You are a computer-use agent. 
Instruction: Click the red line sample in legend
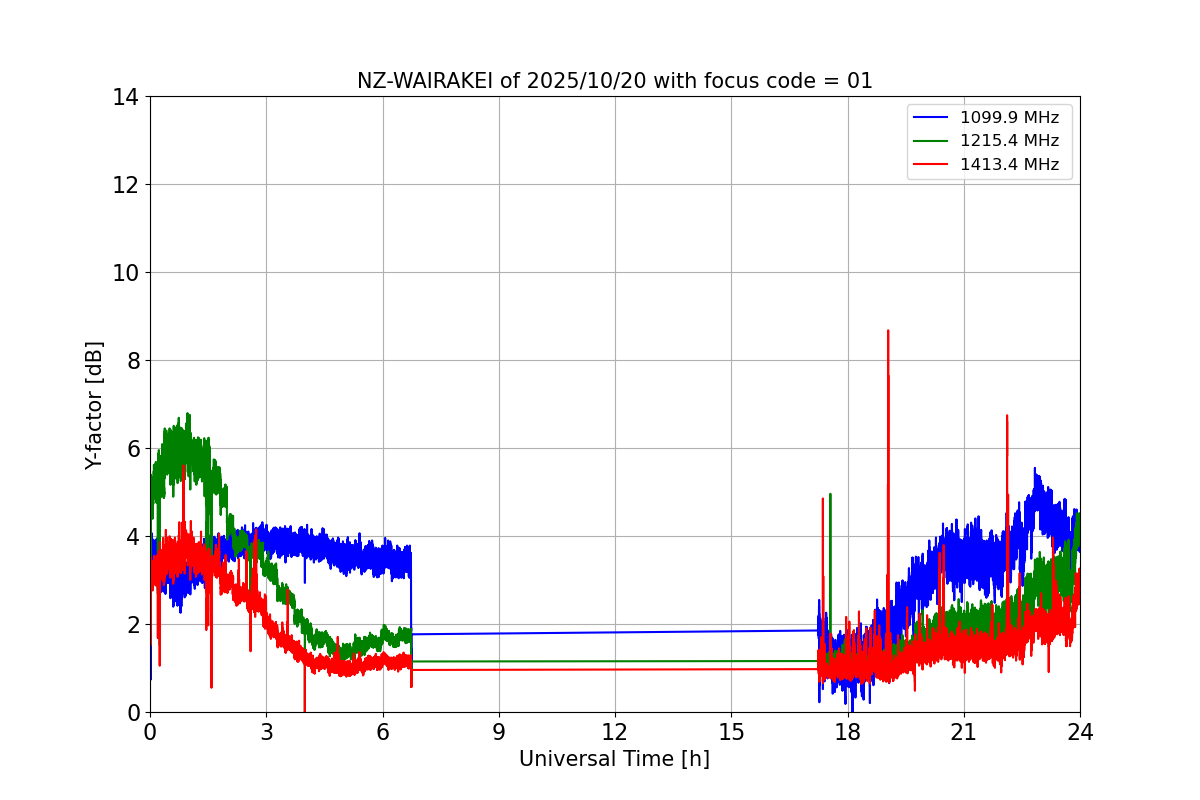[x=931, y=165]
